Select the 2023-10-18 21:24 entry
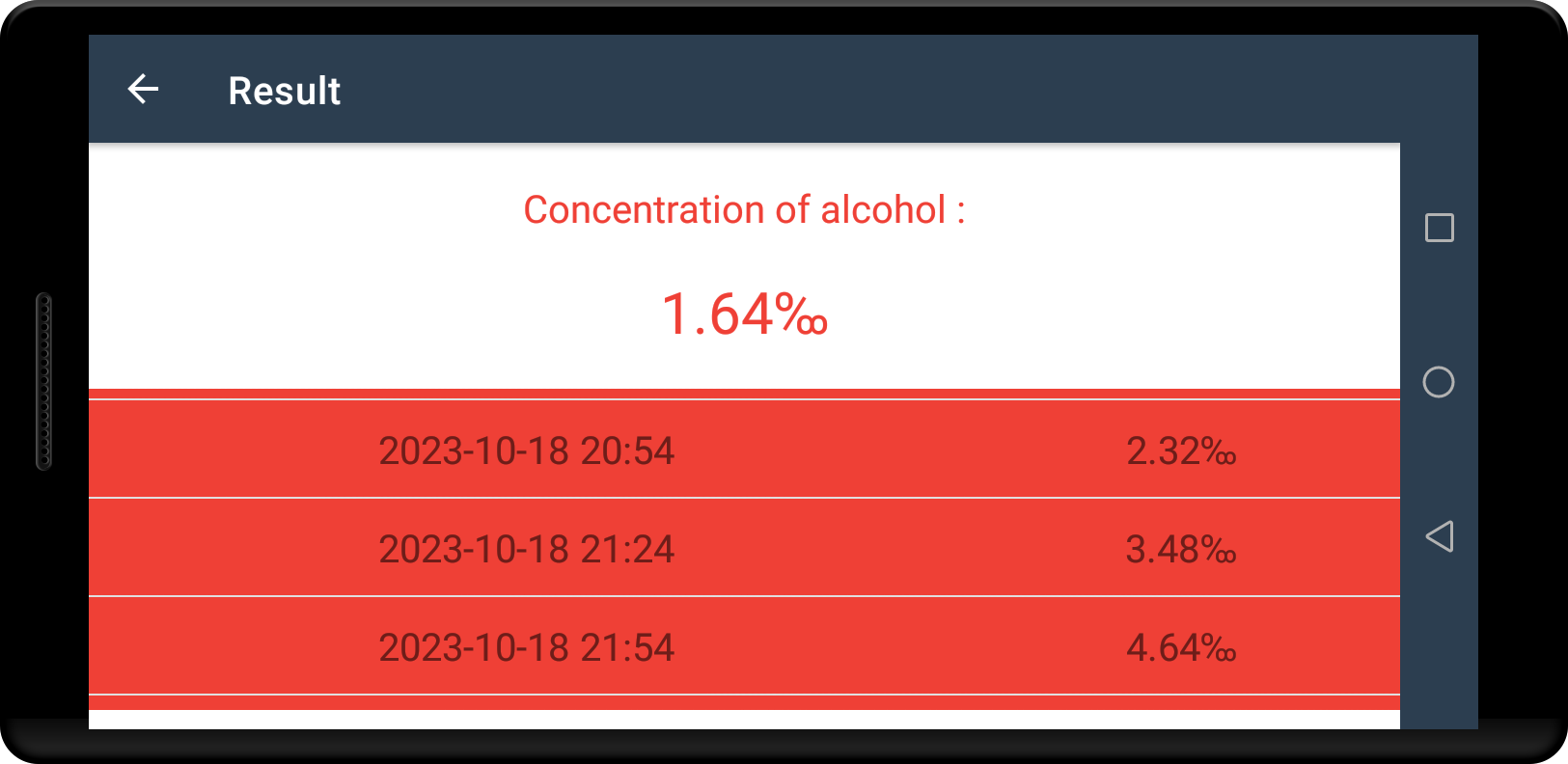1568x764 pixels. click(744, 548)
